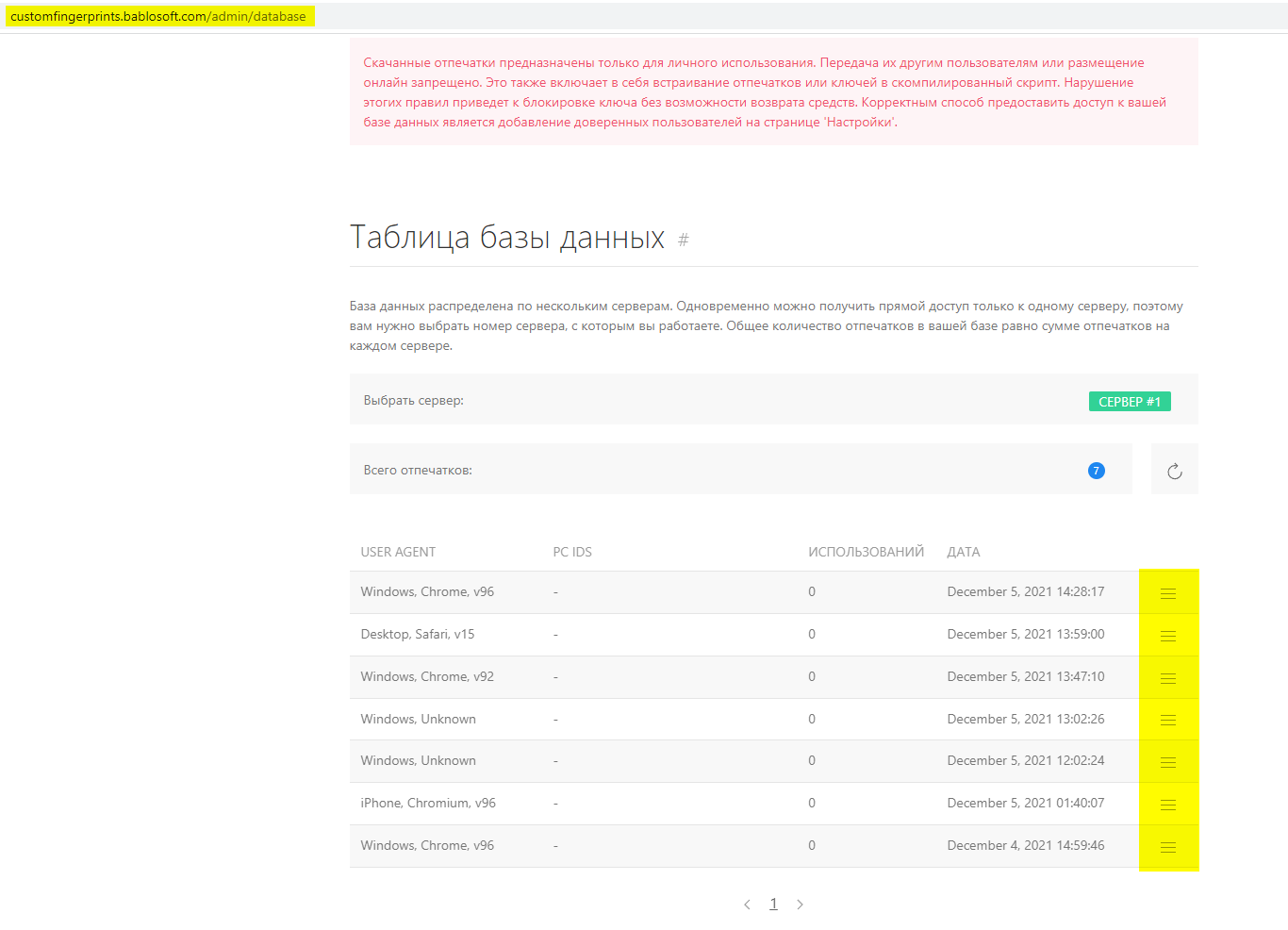1288x930 pixels.
Task: Click the ИСПОЛЬЗОВАНИЙ column header
Action: (866, 552)
